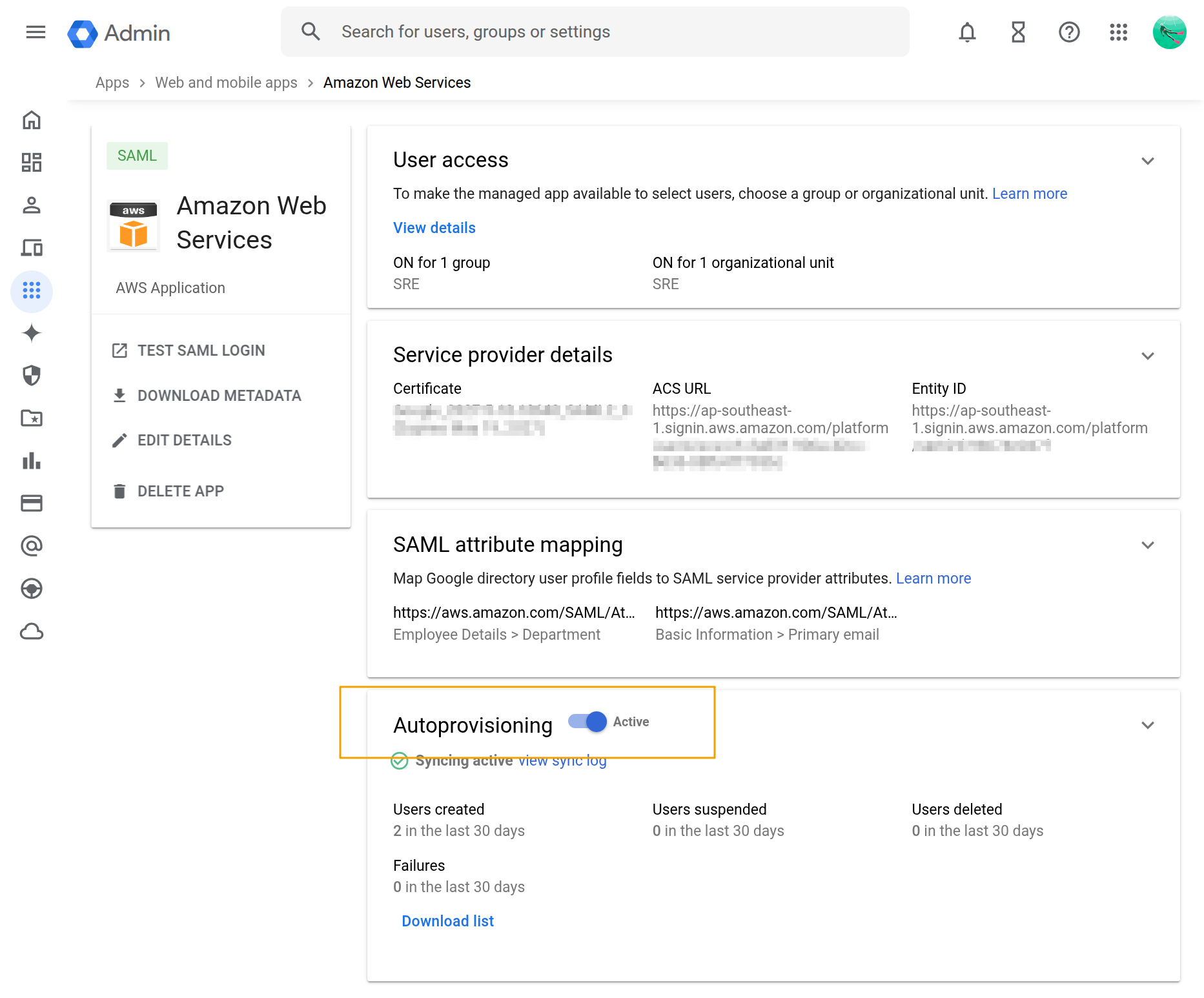1204x998 pixels.
Task: Click 'Users created' statistic label
Action: click(439, 810)
